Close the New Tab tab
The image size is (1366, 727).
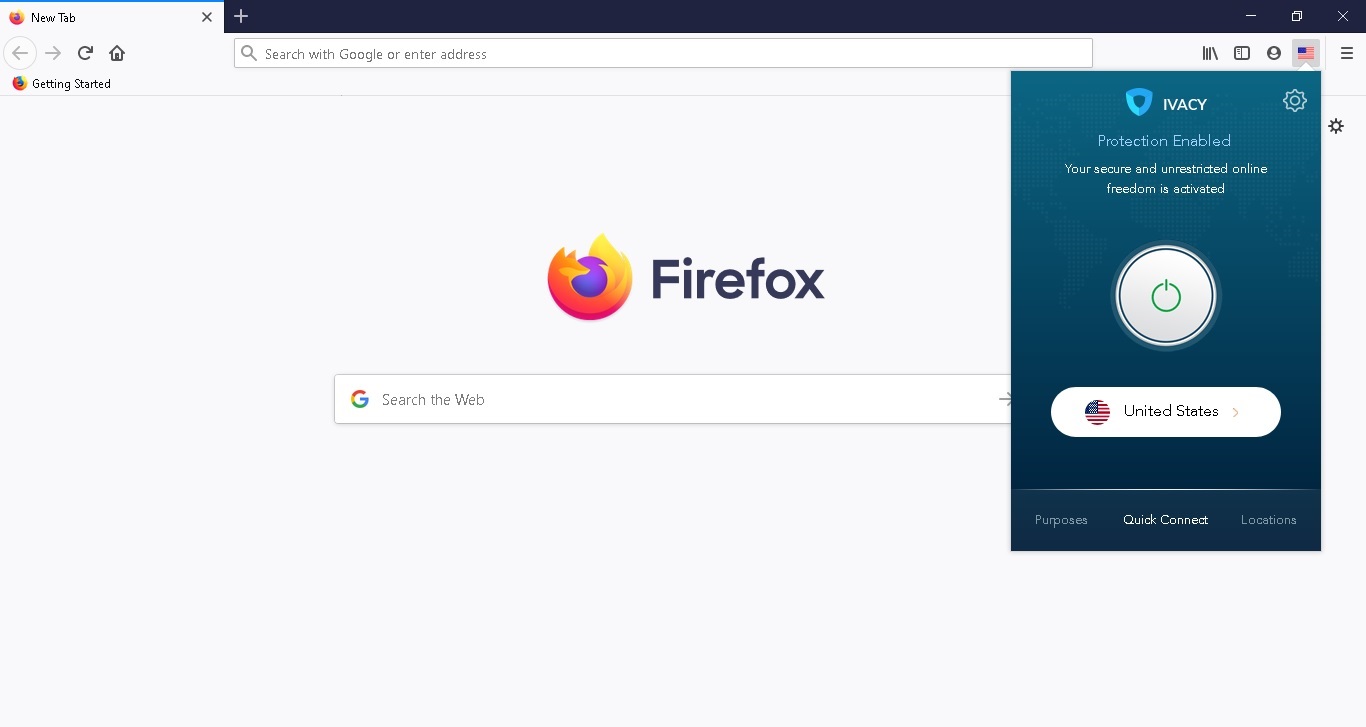click(207, 17)
